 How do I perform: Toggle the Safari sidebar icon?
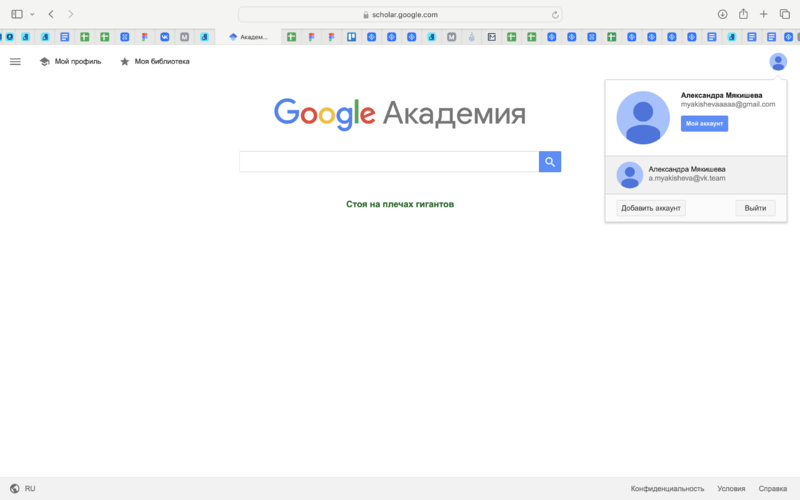click(17, 14)
